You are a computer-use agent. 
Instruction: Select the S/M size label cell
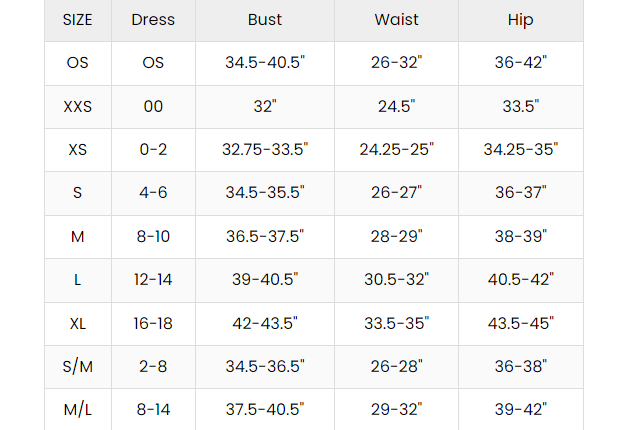(x=77, y=367)
